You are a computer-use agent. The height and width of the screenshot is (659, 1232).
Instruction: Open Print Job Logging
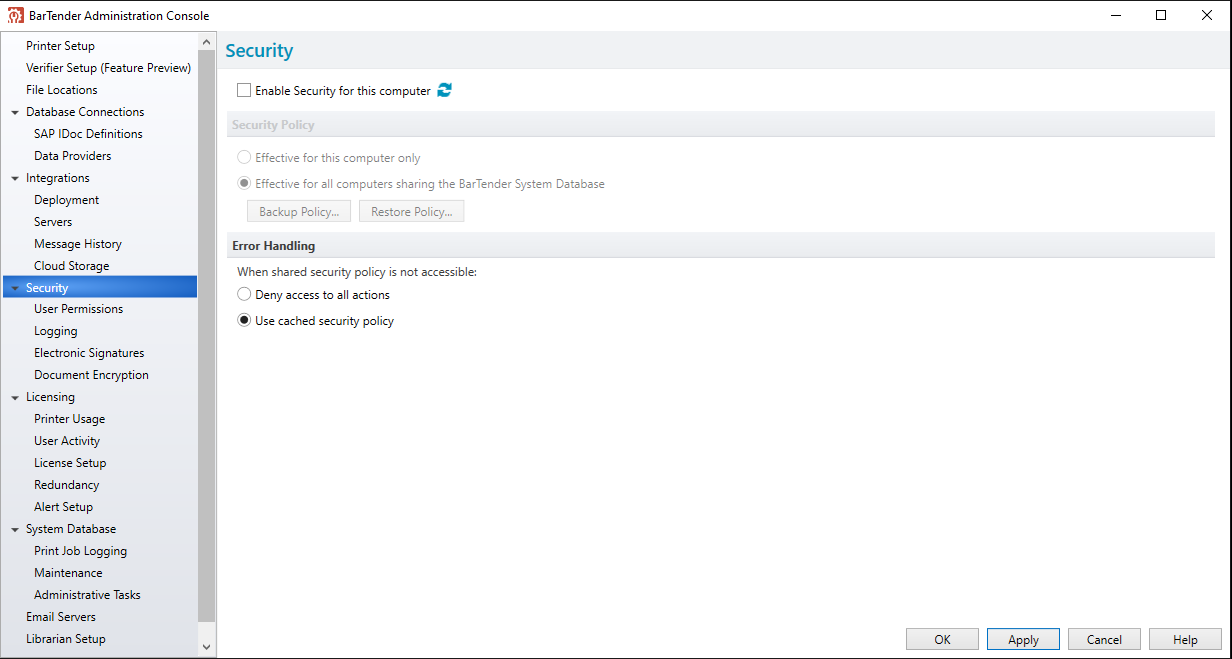[x=80, y=551]
